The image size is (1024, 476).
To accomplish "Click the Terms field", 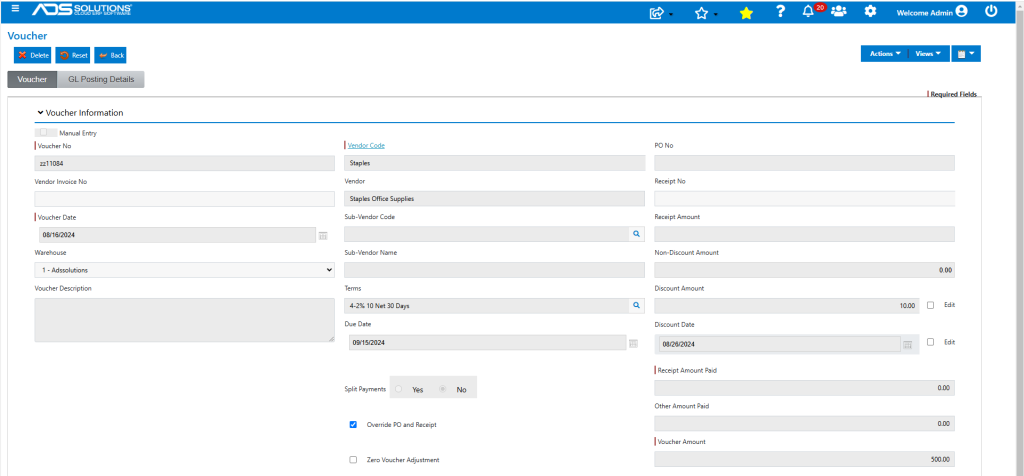I will [487, 306].
